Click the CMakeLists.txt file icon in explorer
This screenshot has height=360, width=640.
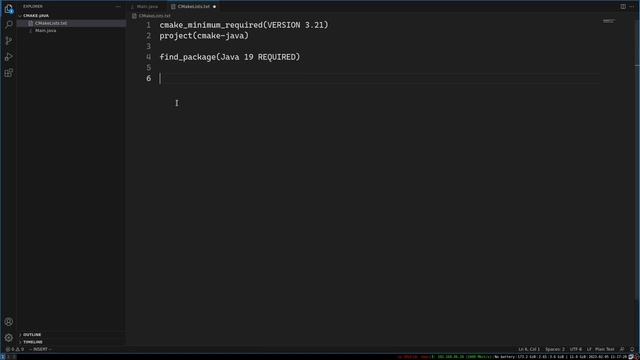(31, 23)
